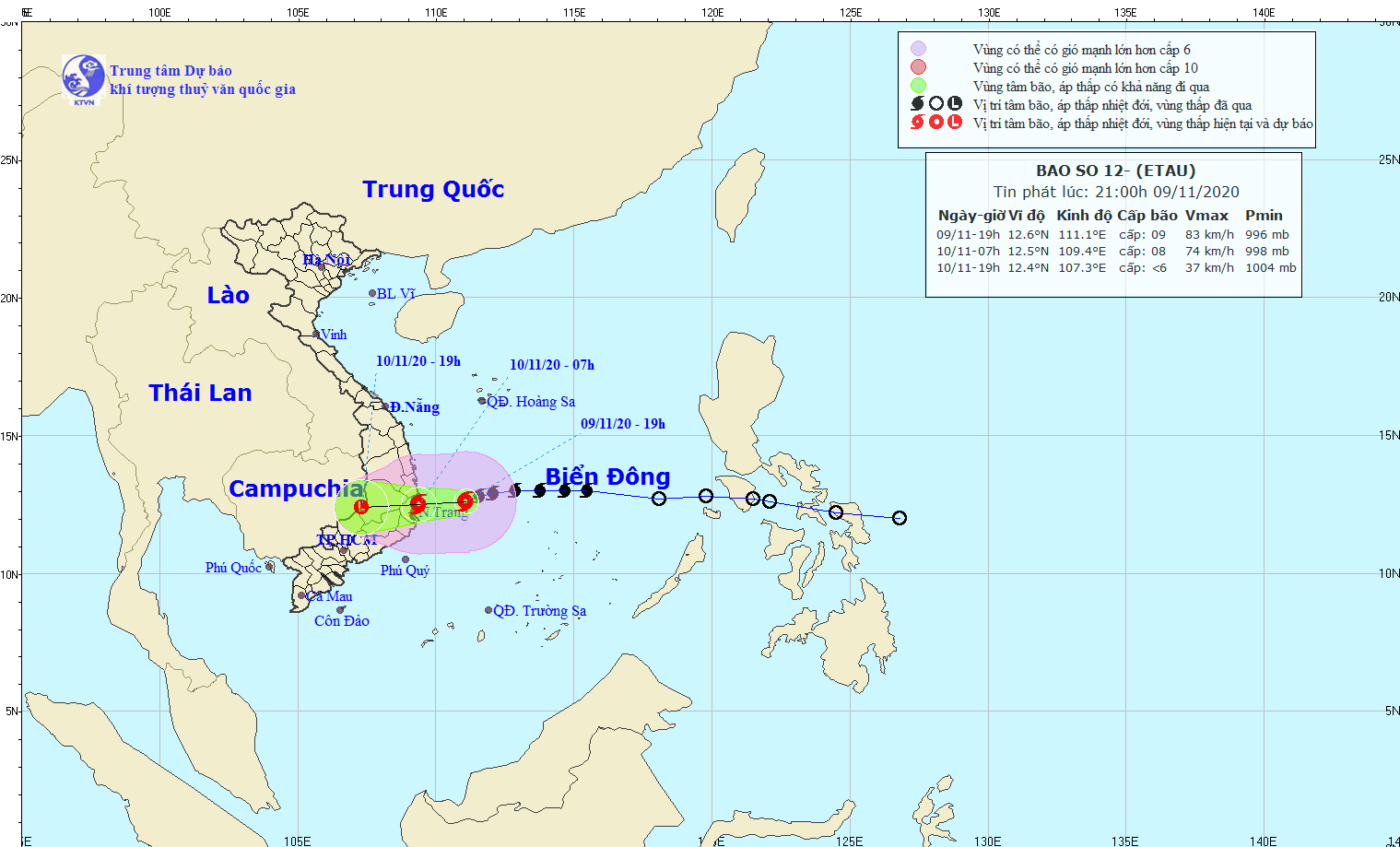Click the 'Thái Lan' country label
The height and width of the screenshot is (847, 1400).
pyautogui.click(x=200, y=393)
